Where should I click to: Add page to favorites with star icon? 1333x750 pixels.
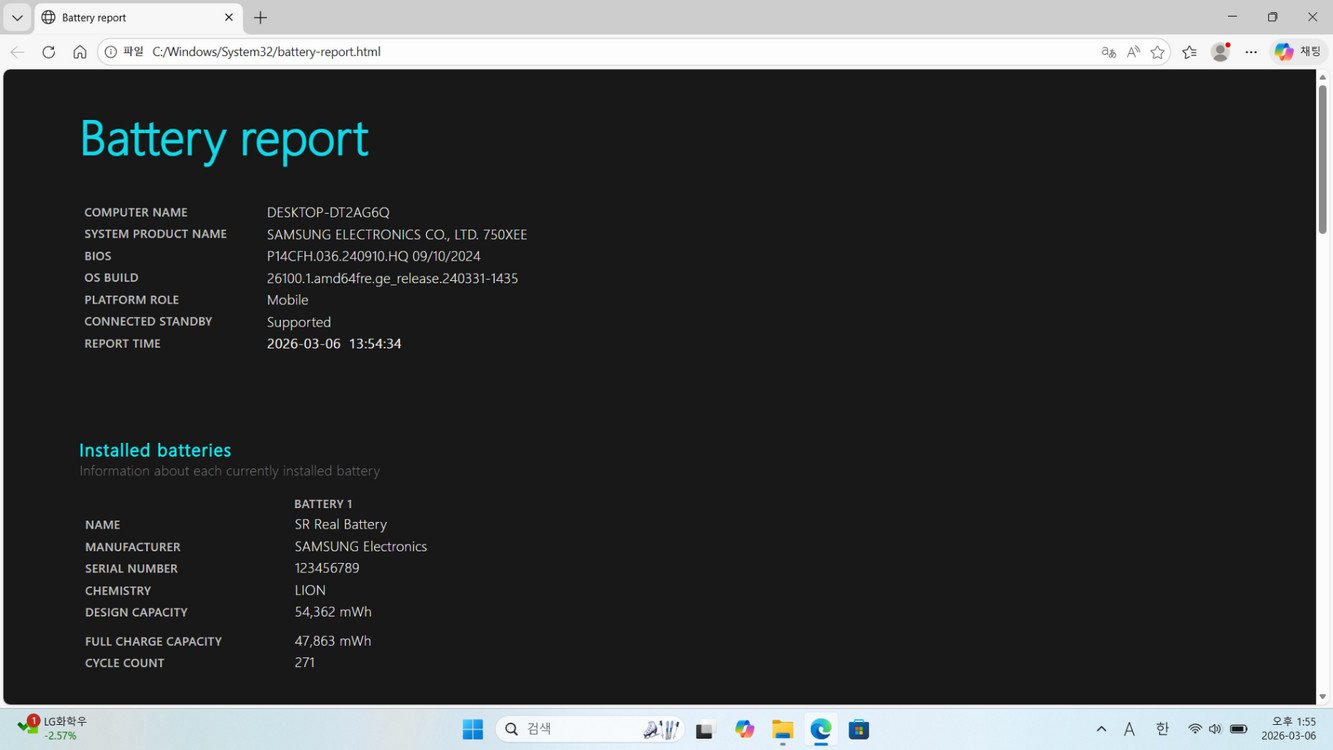coord(1158,52)
